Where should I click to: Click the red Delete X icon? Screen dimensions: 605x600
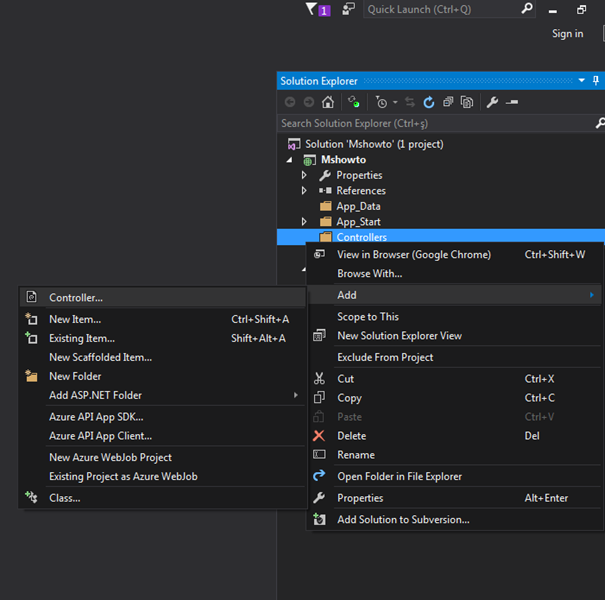tap(319, 436)
